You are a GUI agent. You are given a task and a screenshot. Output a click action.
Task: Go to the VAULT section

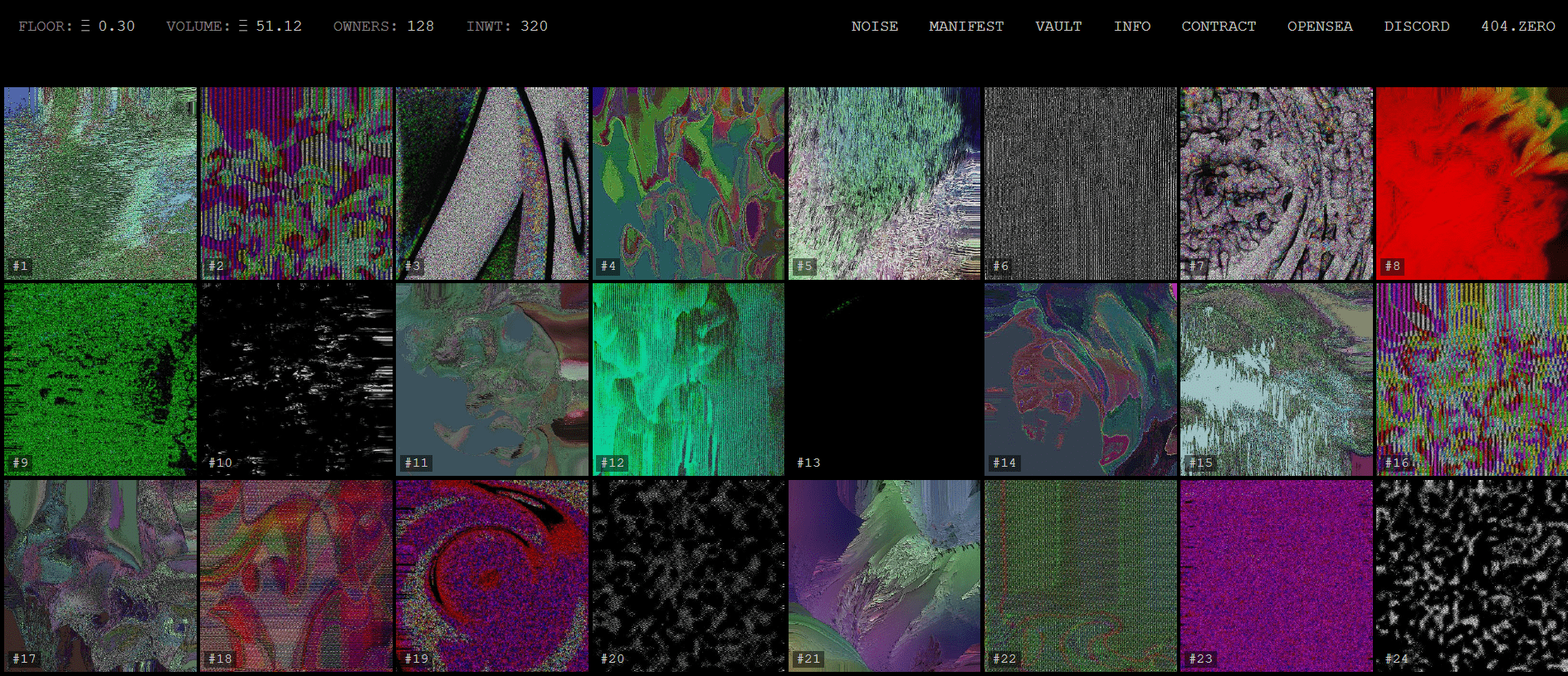coord(1058,27)
